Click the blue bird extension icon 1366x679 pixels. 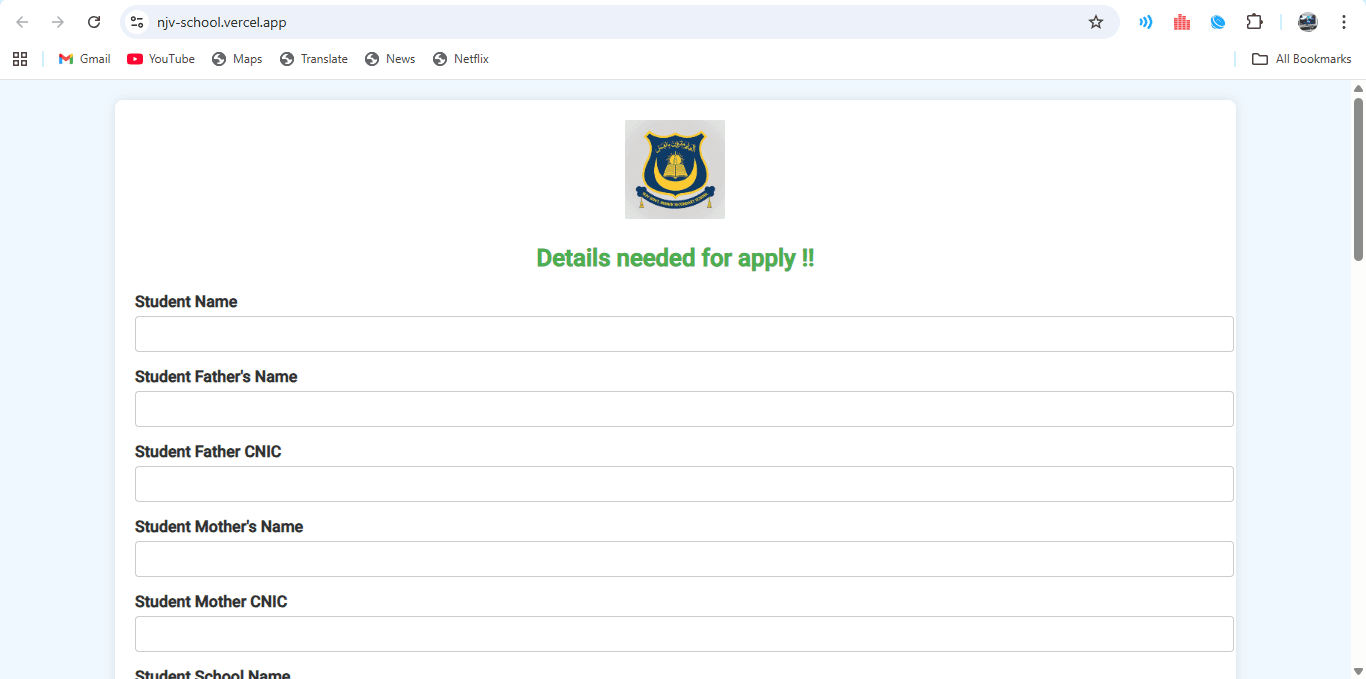1218,22
